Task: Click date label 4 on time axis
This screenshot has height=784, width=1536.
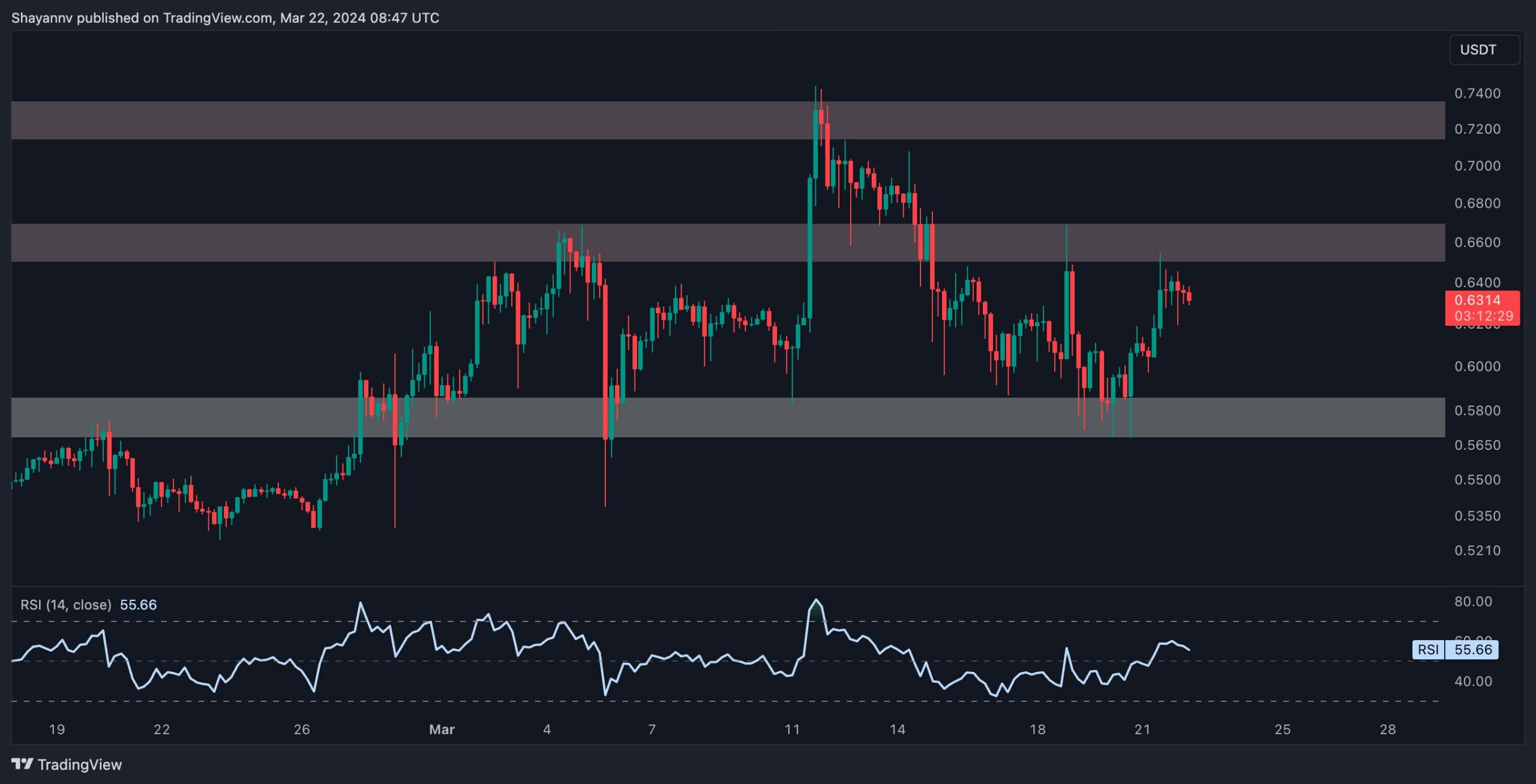Action: [x=547, y=729]
